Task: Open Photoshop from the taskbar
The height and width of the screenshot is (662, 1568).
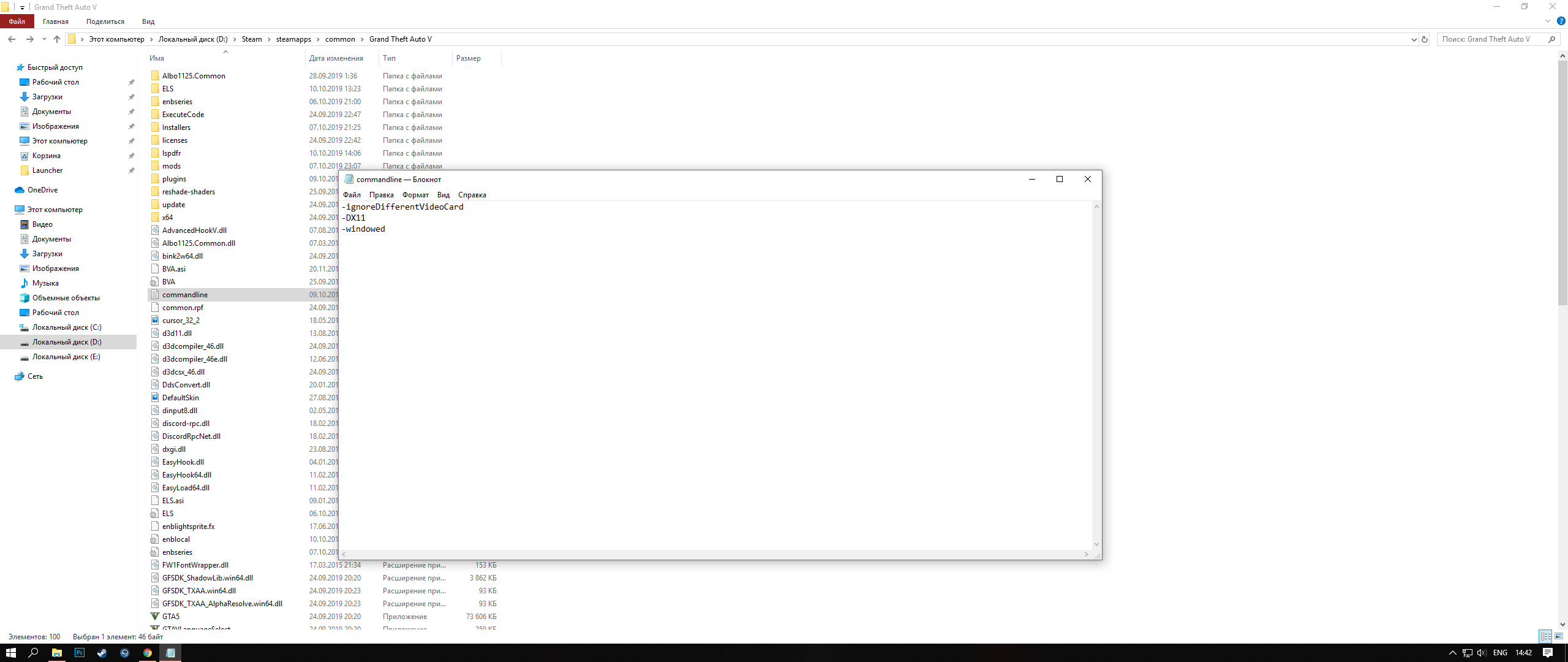Action: (79, 653)
